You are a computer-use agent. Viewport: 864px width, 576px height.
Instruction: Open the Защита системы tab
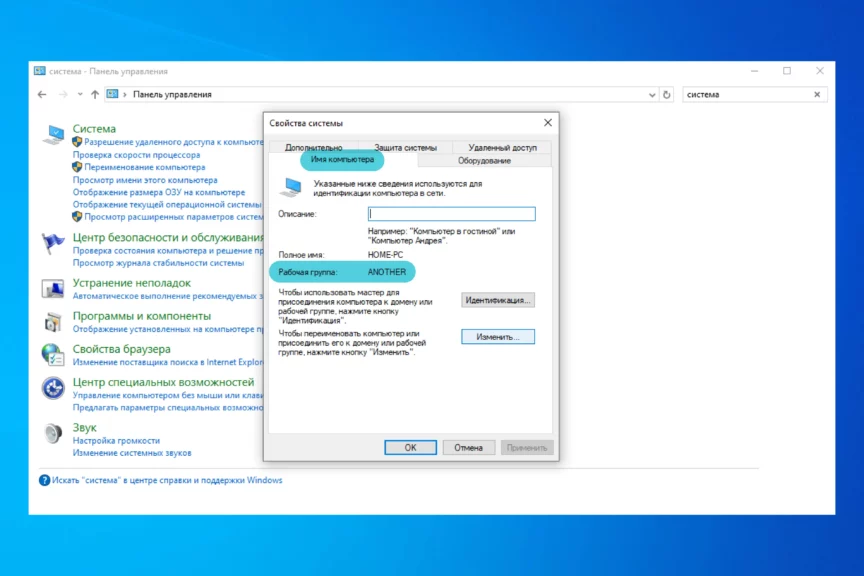(x=405, y=147)
